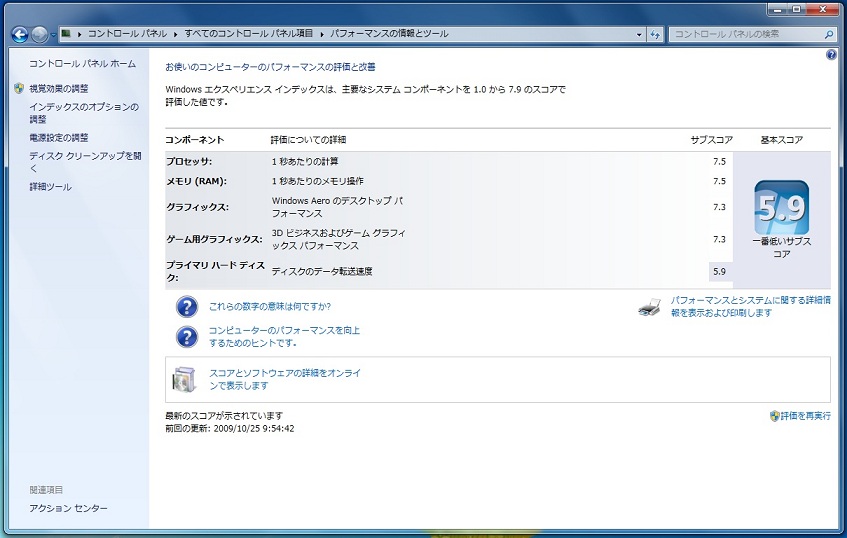
Task: Open アクション センター link
Action: click(x=68, y=508)
